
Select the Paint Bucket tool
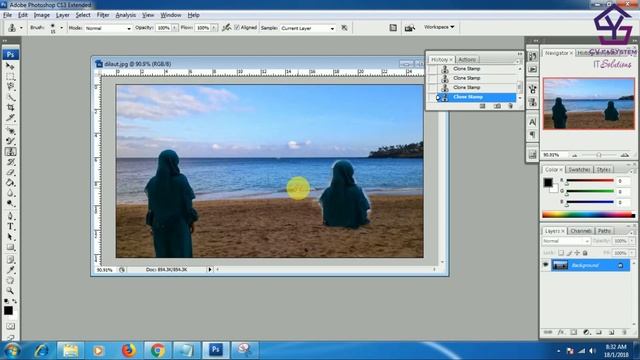10,182
